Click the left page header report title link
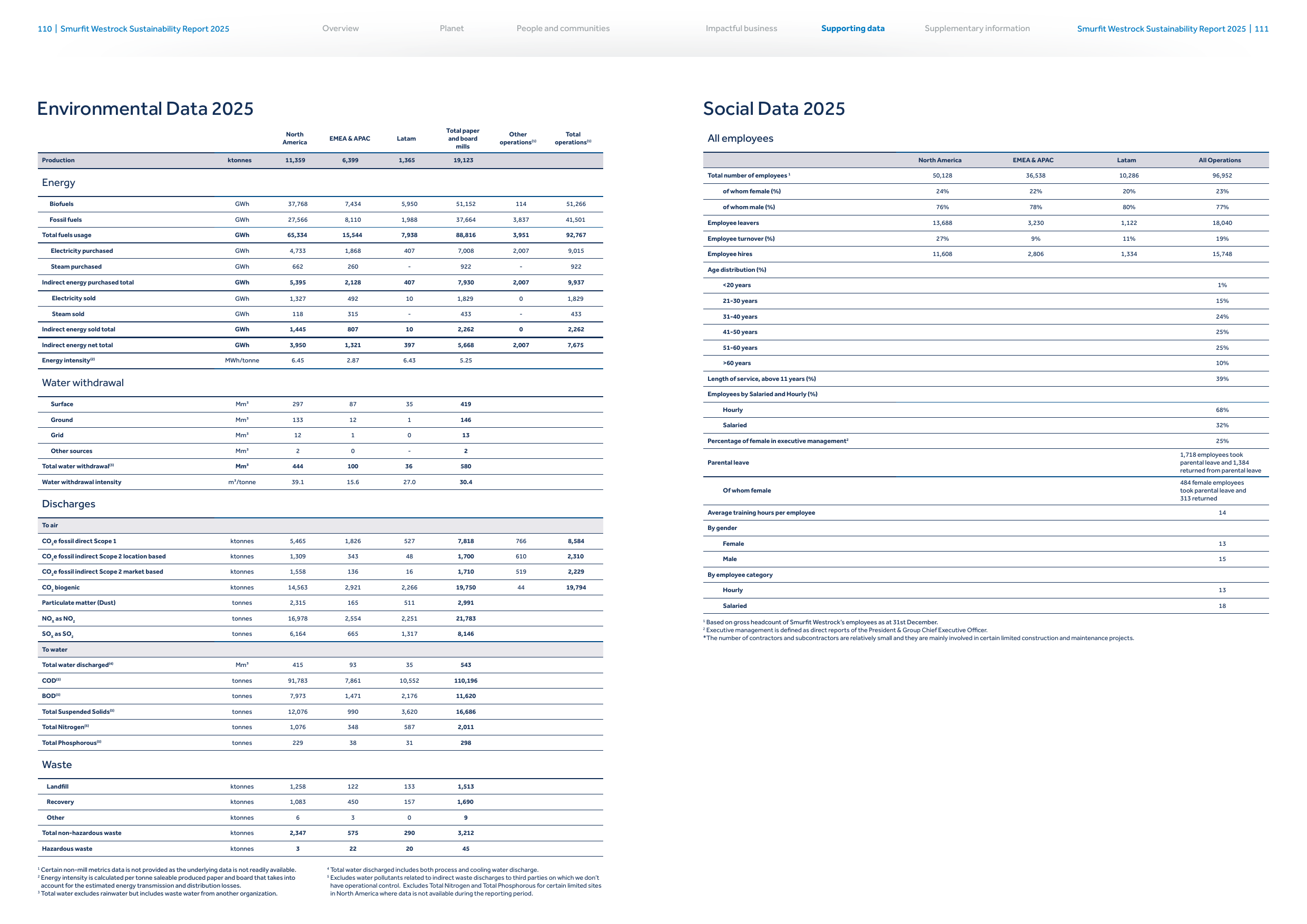 [x=144, y=29]
